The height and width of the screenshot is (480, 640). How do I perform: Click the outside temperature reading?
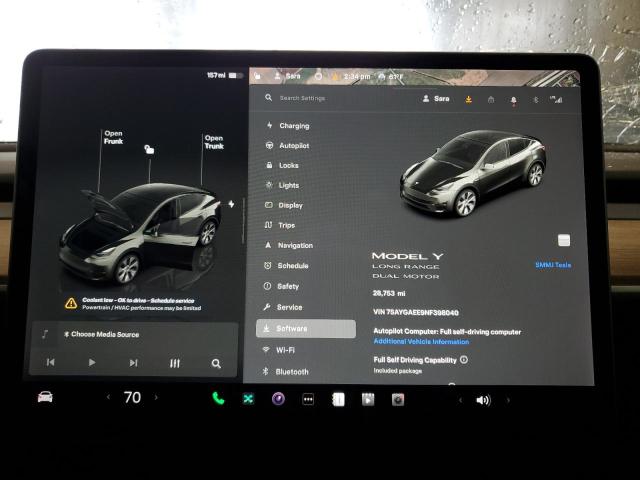pos(396,77)
